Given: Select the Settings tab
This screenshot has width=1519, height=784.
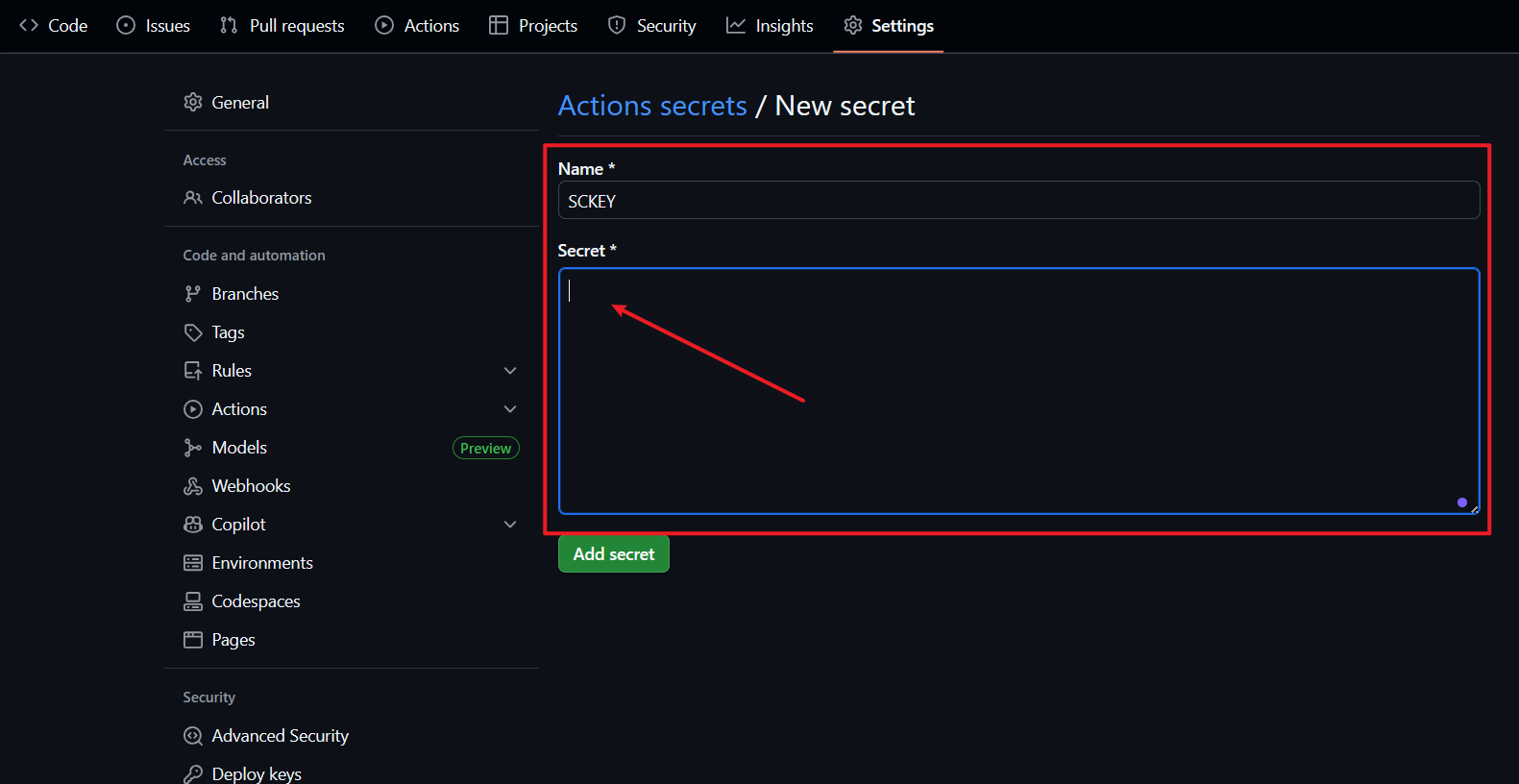Looking at the screenshot, I should coord(889,25).
